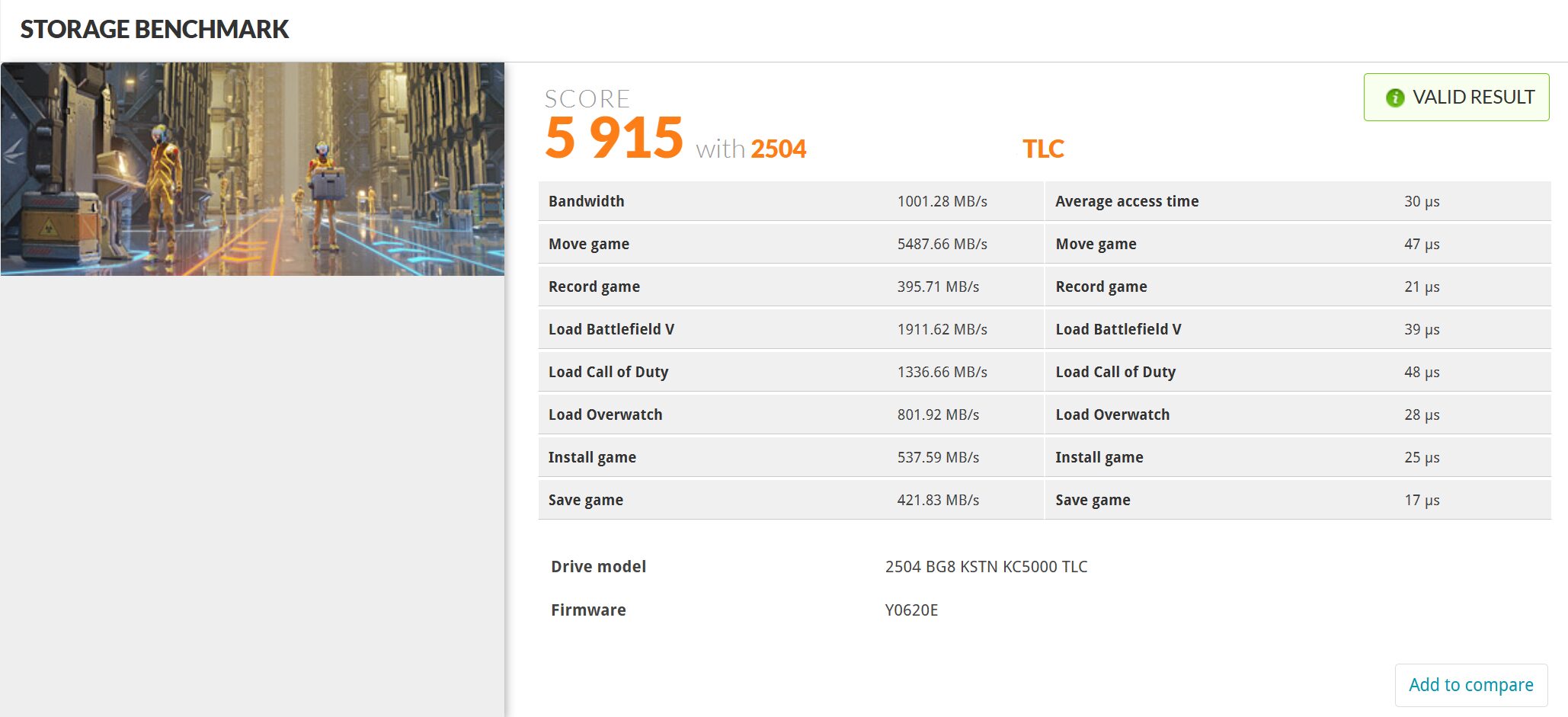Select the 5 915 score number

614,138
